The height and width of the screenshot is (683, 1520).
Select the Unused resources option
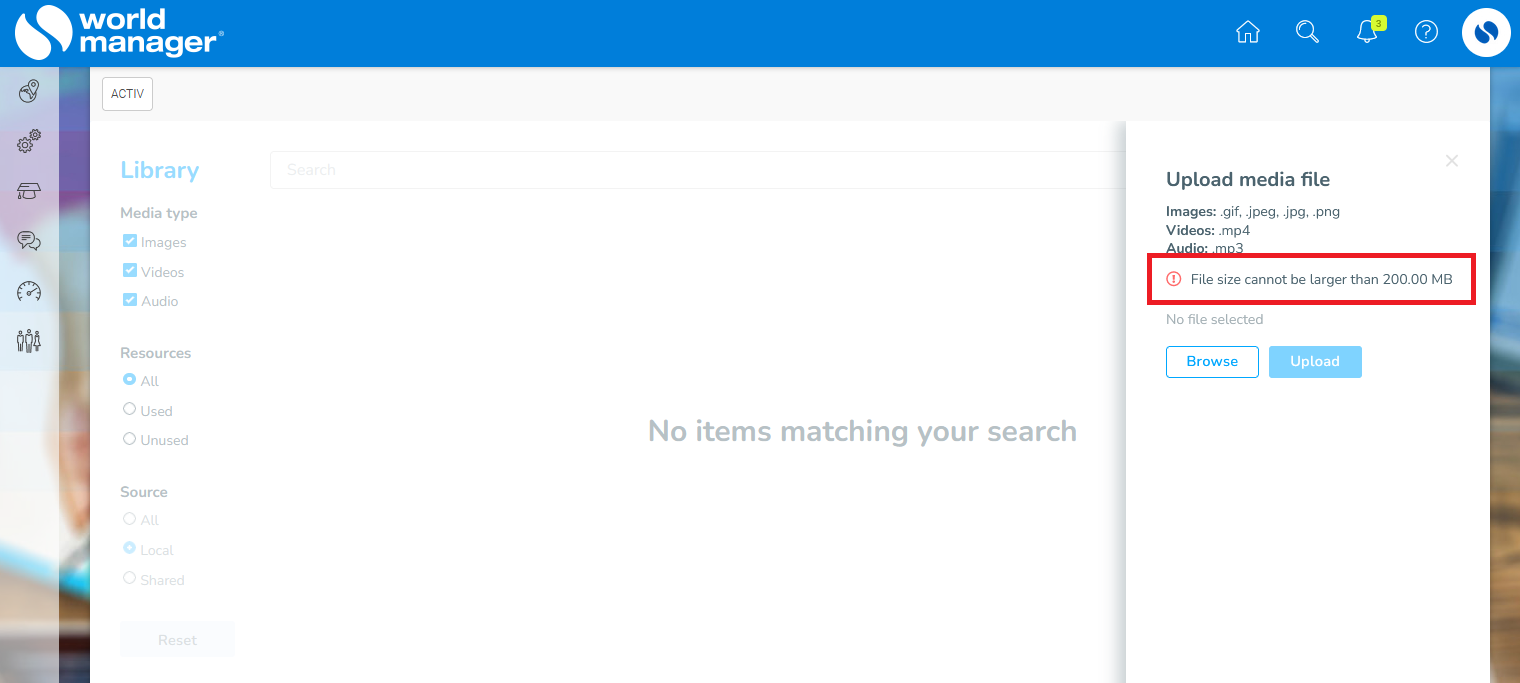129,438
